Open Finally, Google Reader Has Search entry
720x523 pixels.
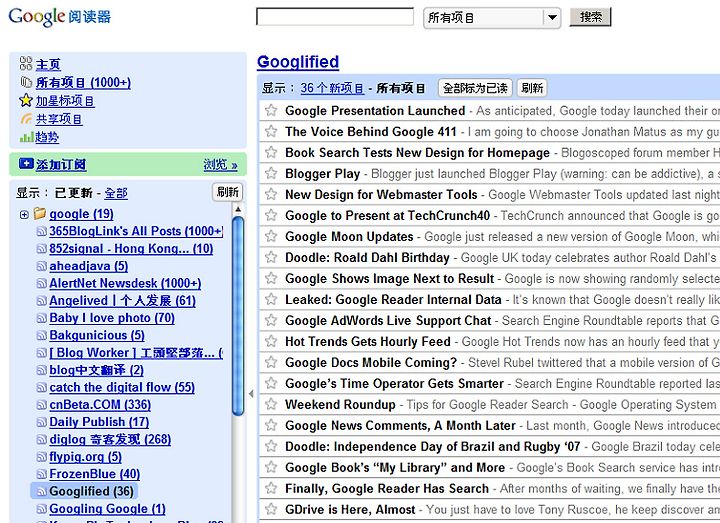point(387,489)
